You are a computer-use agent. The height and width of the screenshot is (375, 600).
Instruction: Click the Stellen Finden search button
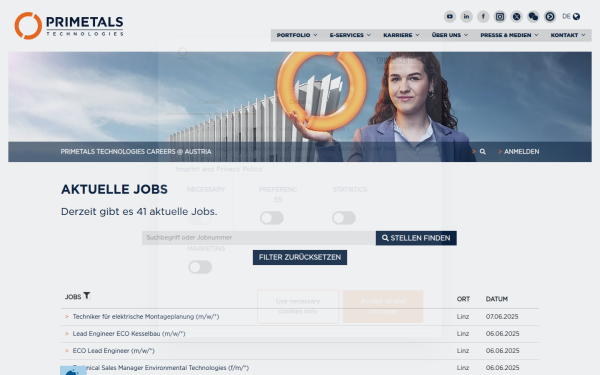(x=416, y=238)
